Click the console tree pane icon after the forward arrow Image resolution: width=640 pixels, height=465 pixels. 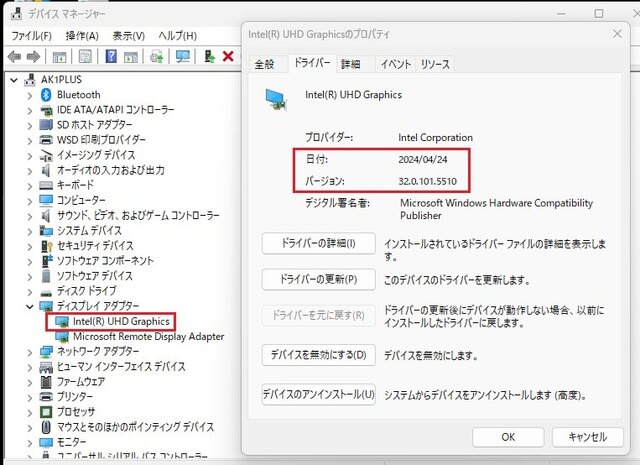coord(59,56)
